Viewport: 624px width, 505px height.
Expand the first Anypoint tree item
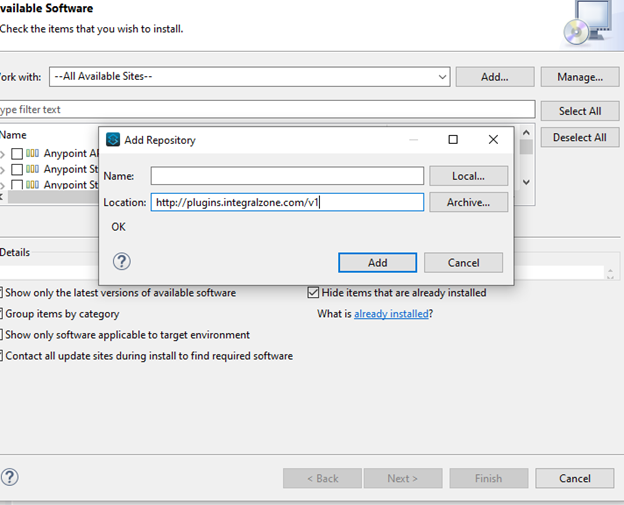[3, 154]
